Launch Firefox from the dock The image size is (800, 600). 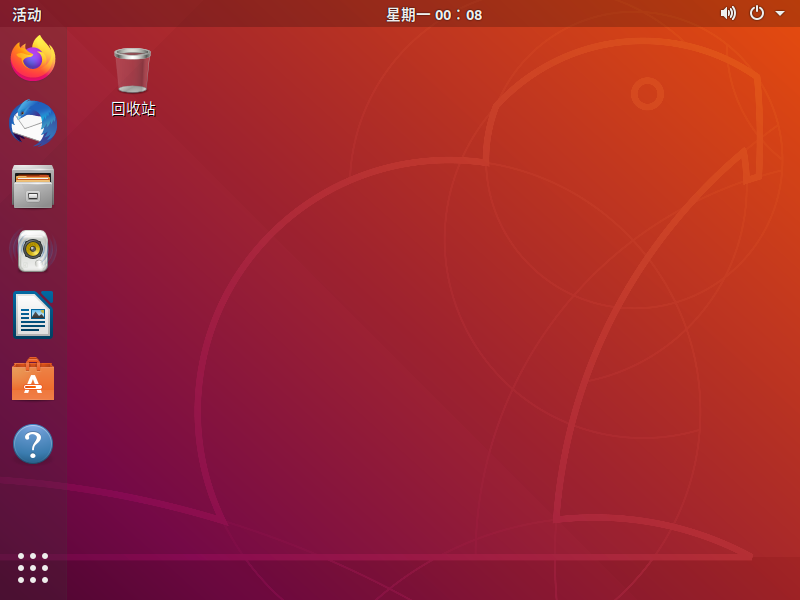pyautogui.click(x=33, y=58)
